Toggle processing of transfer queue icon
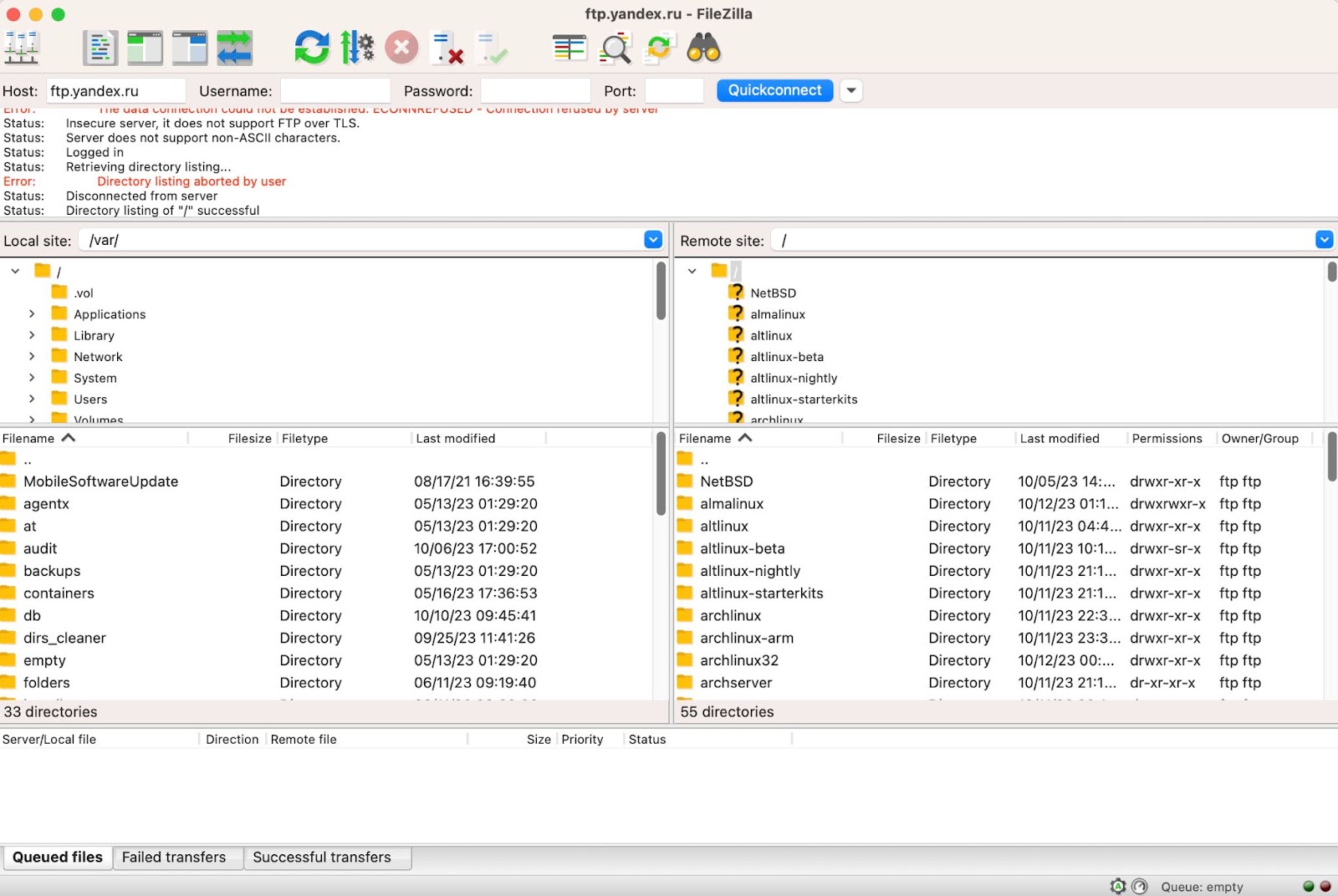This screenshot has height=896, width=1338. point(357,48)
